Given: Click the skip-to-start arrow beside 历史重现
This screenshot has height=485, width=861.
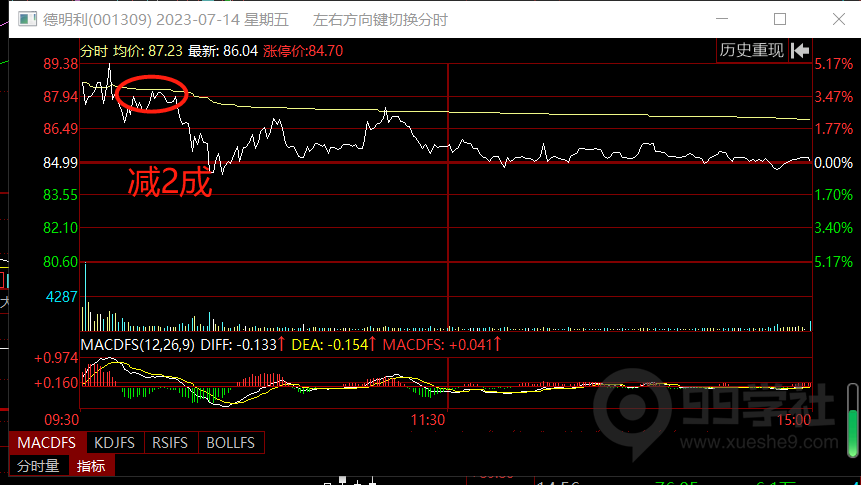Looking at the screenshot, I should [x=800, y=50].
